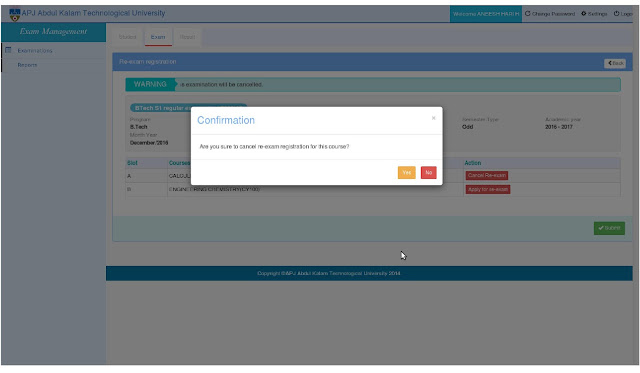Click the Exam Management sidebar heading
This screenshot has width=640, height=373.
(x=53, y=32)
